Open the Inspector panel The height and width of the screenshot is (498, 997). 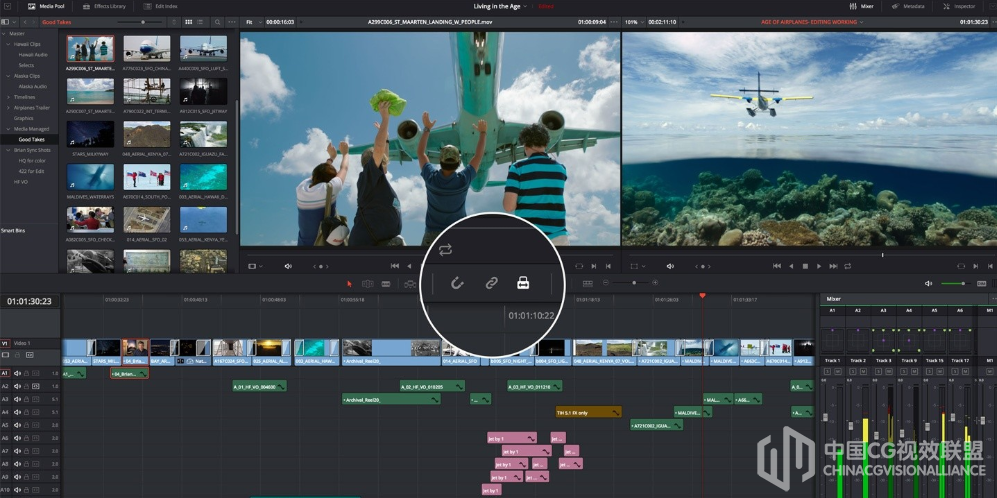click(959, 6)
